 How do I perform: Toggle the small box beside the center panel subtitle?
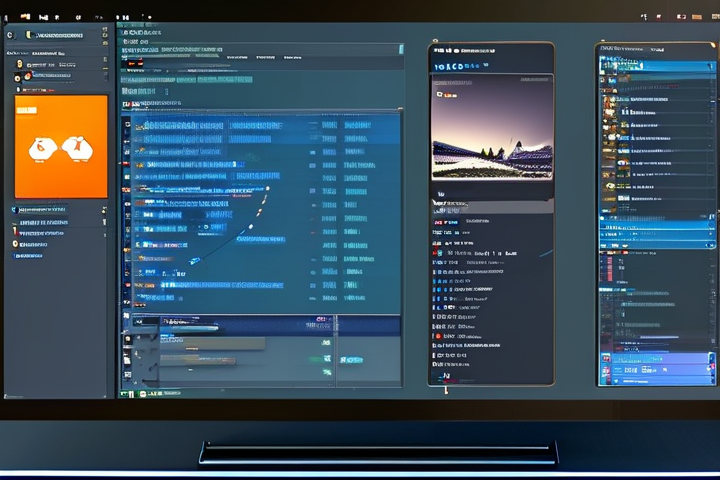click(x=168, y=91)
